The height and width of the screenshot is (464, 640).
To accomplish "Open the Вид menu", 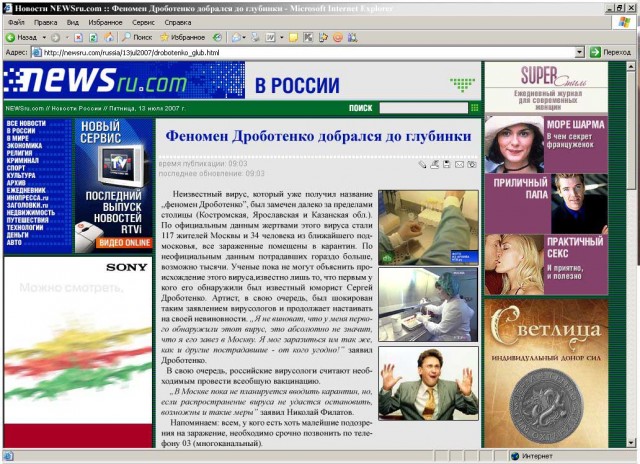I will pyautogui.click(x=73, y=22).
